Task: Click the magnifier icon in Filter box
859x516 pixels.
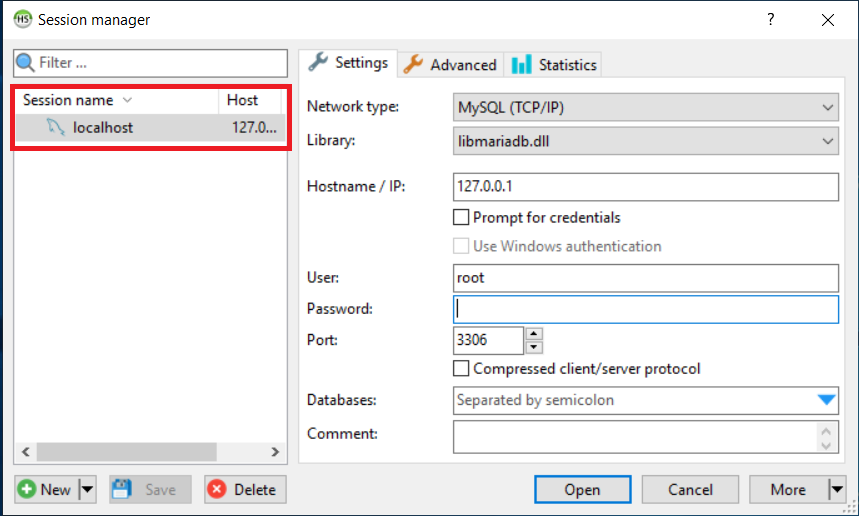Action: click(x=25, y=62)
